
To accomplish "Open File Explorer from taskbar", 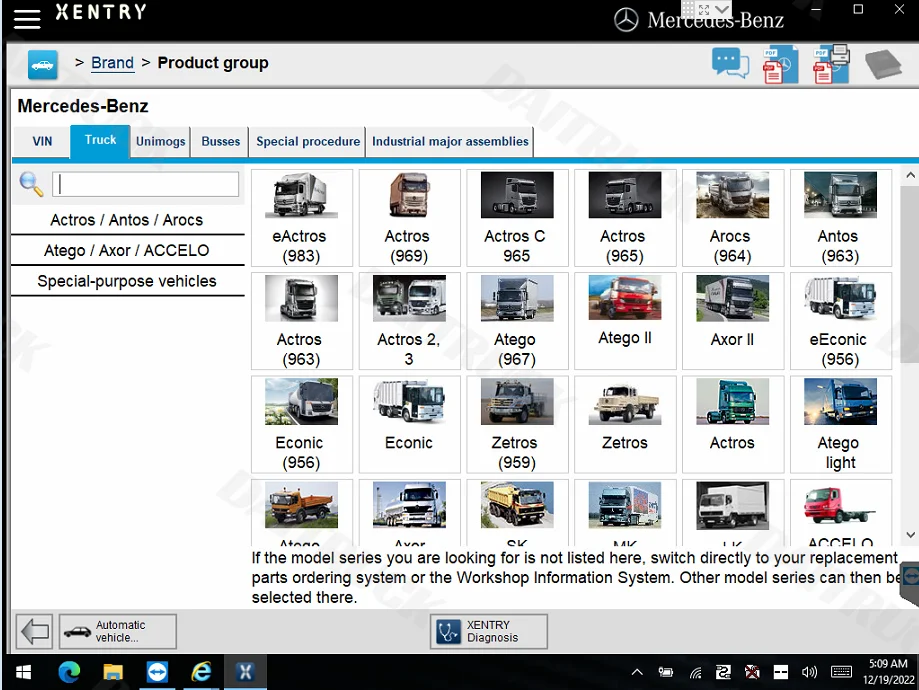I will click(113, 672).
